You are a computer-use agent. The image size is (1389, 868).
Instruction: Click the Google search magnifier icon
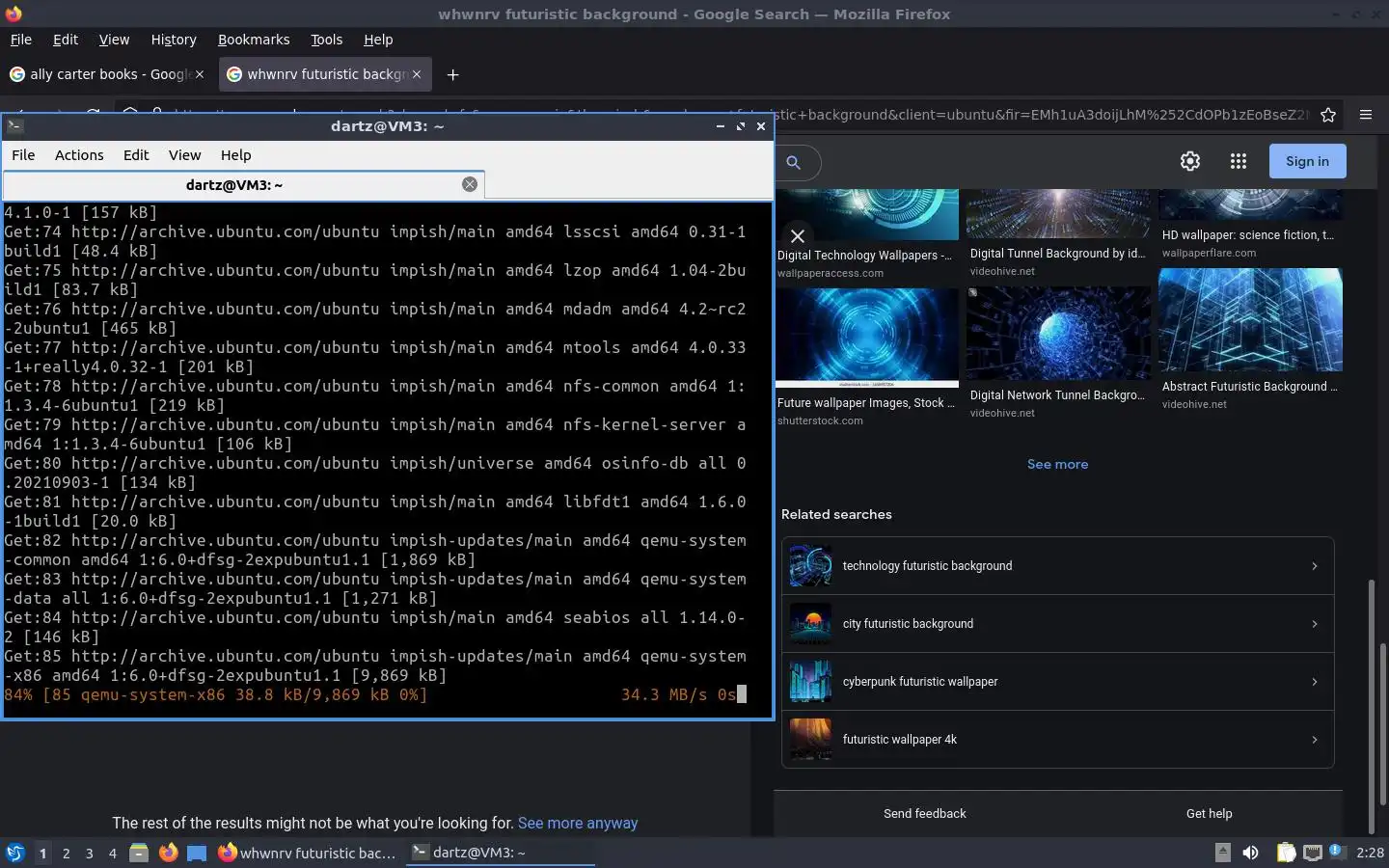point(793,162)
